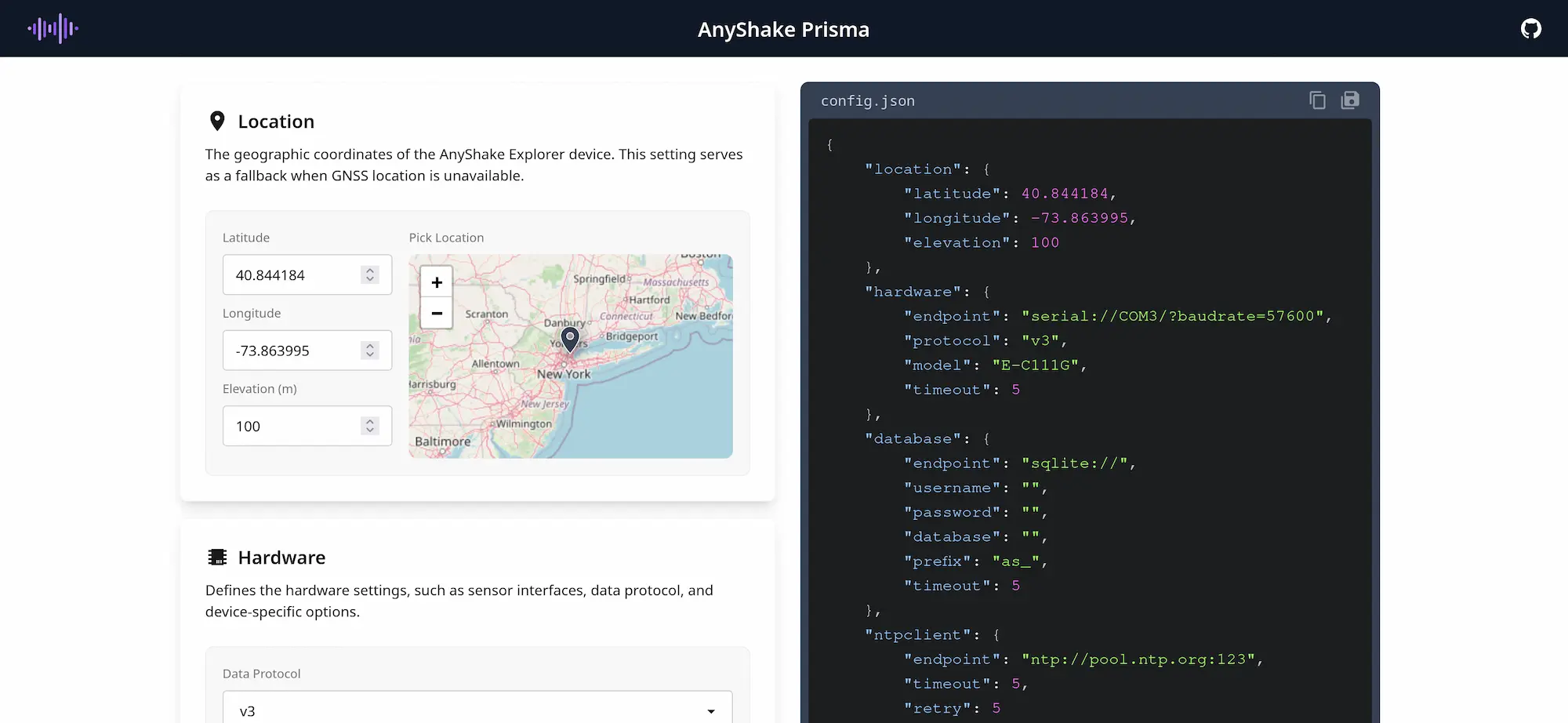Click the "sqlite://" endpoint value
1568x723 pixels.
point(1075,463)
